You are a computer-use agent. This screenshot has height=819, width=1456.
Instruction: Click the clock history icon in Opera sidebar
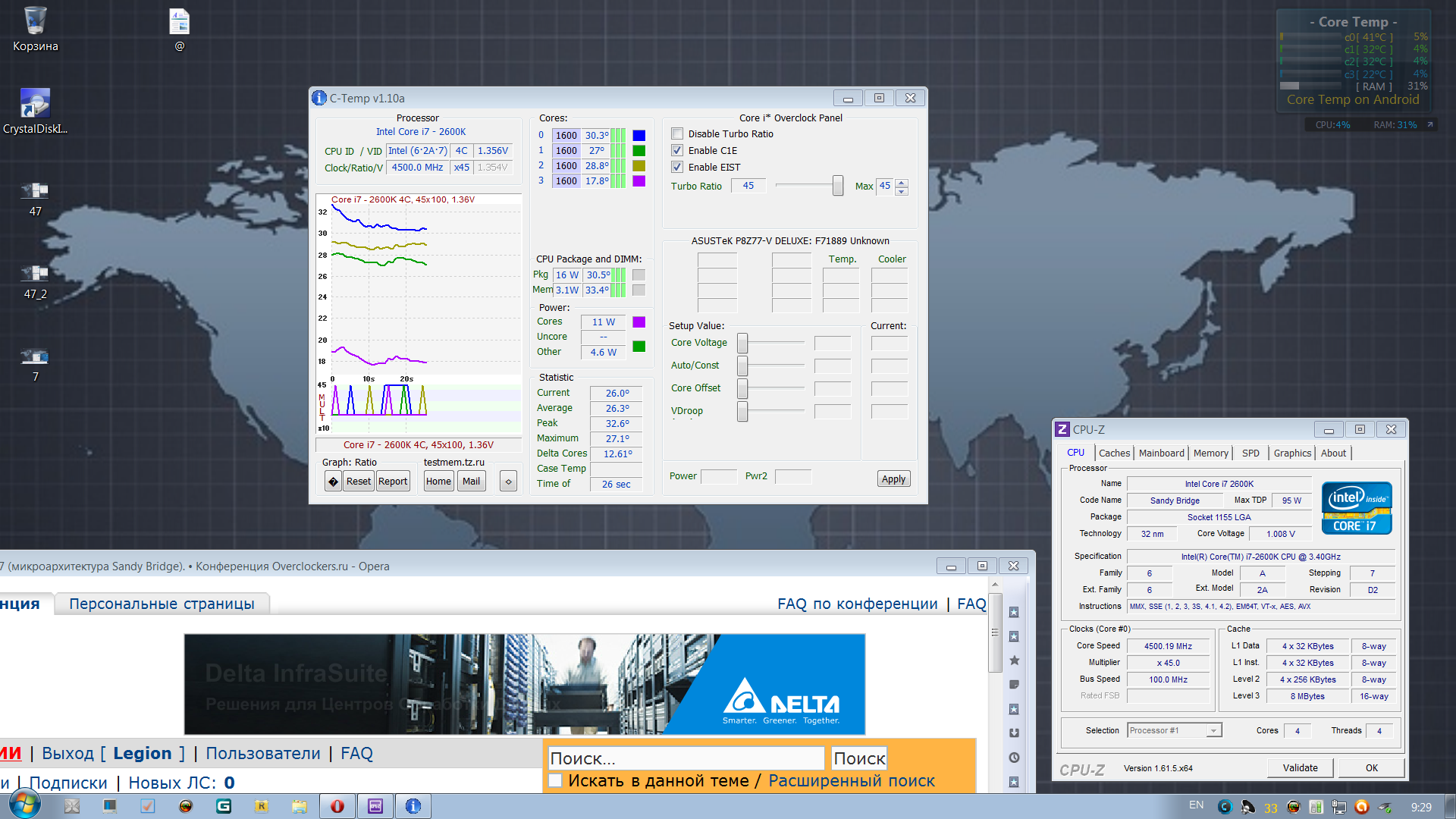[1014, 758]
